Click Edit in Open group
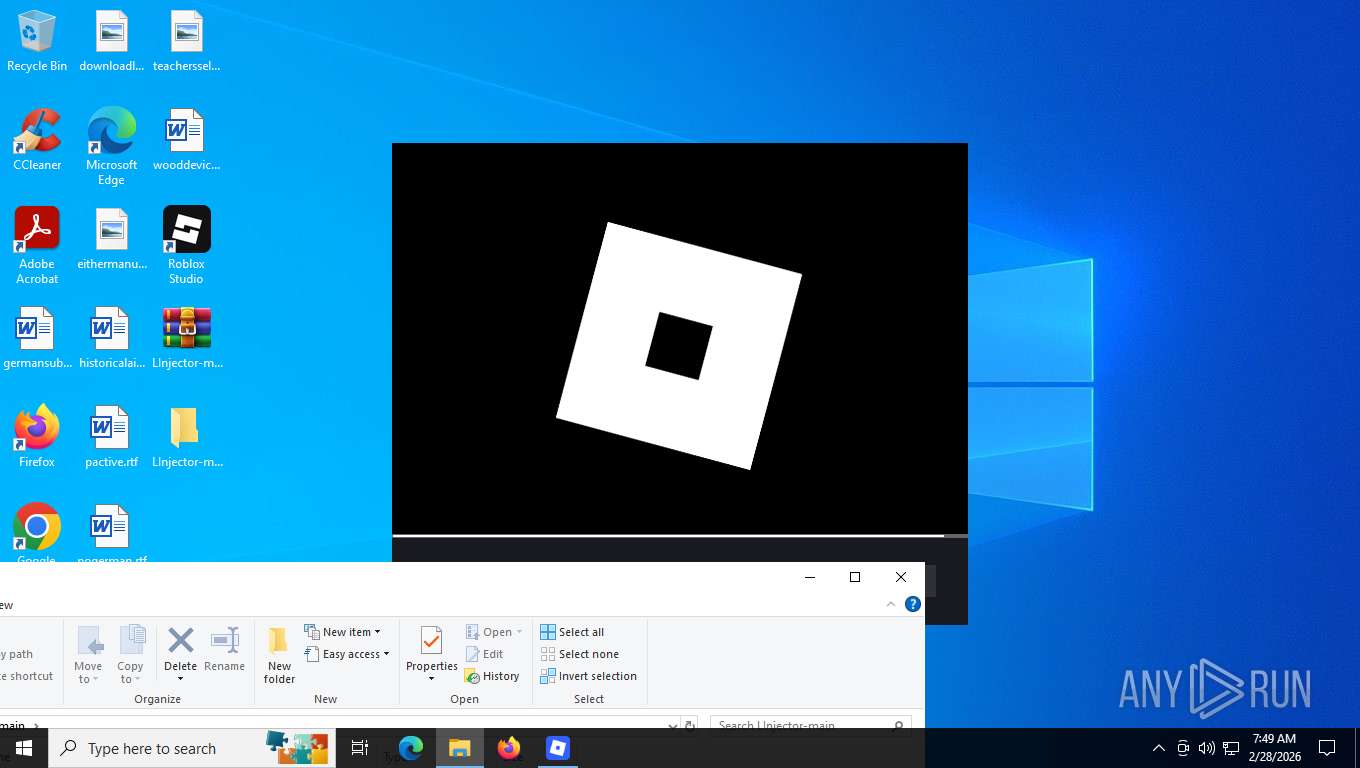Viewport: 1360px width, 768px height. 484,654
